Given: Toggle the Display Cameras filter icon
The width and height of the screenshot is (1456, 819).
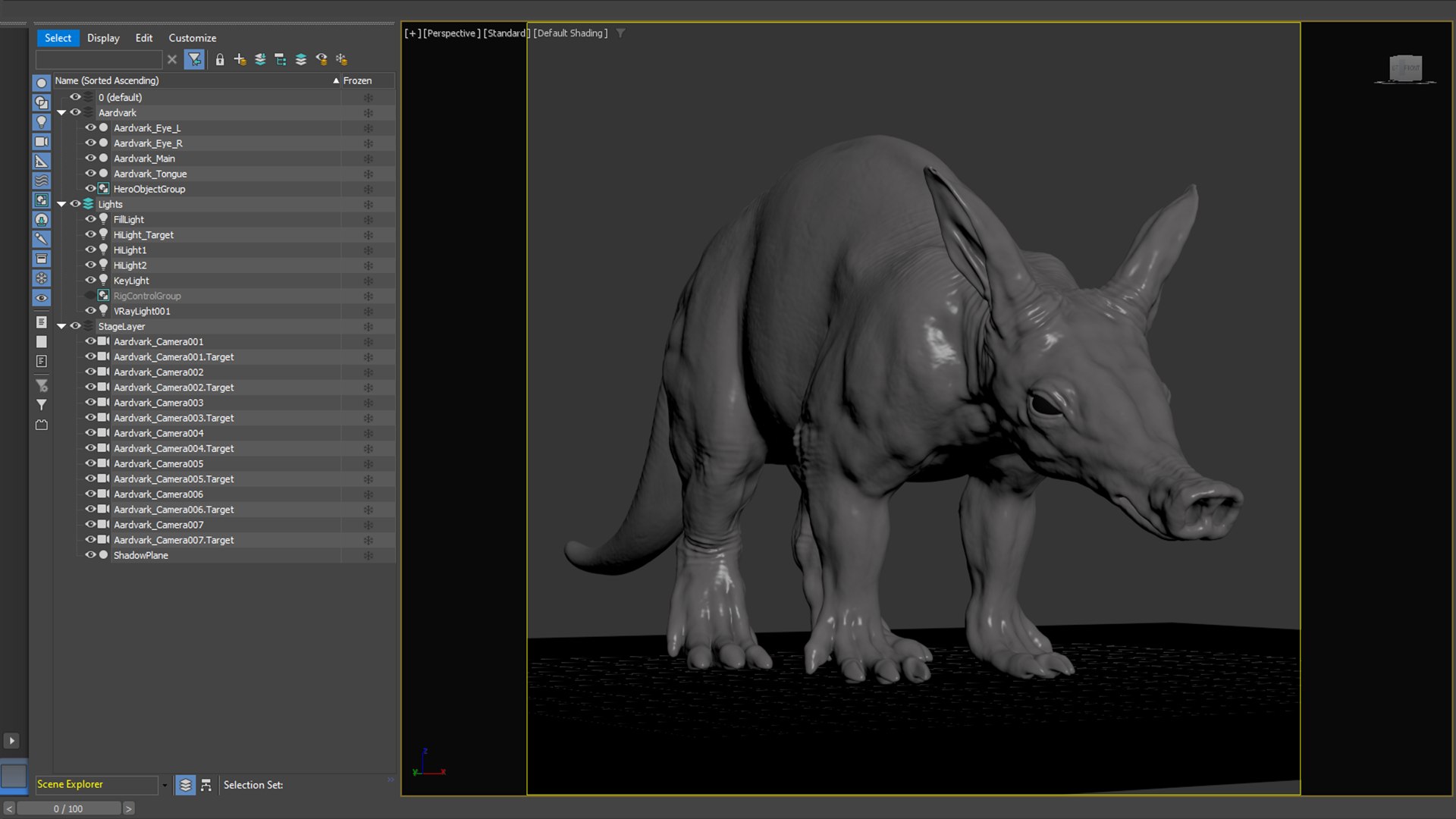Looking at the screenshot, I should tap(42, 142).
